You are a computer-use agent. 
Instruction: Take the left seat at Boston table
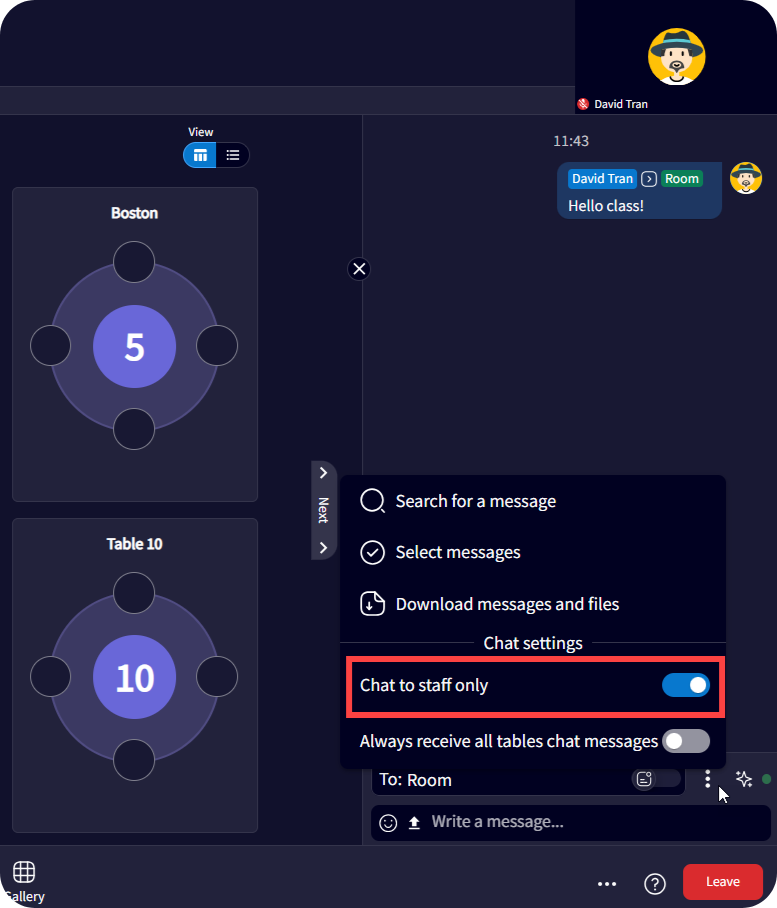tap(50, 346)
